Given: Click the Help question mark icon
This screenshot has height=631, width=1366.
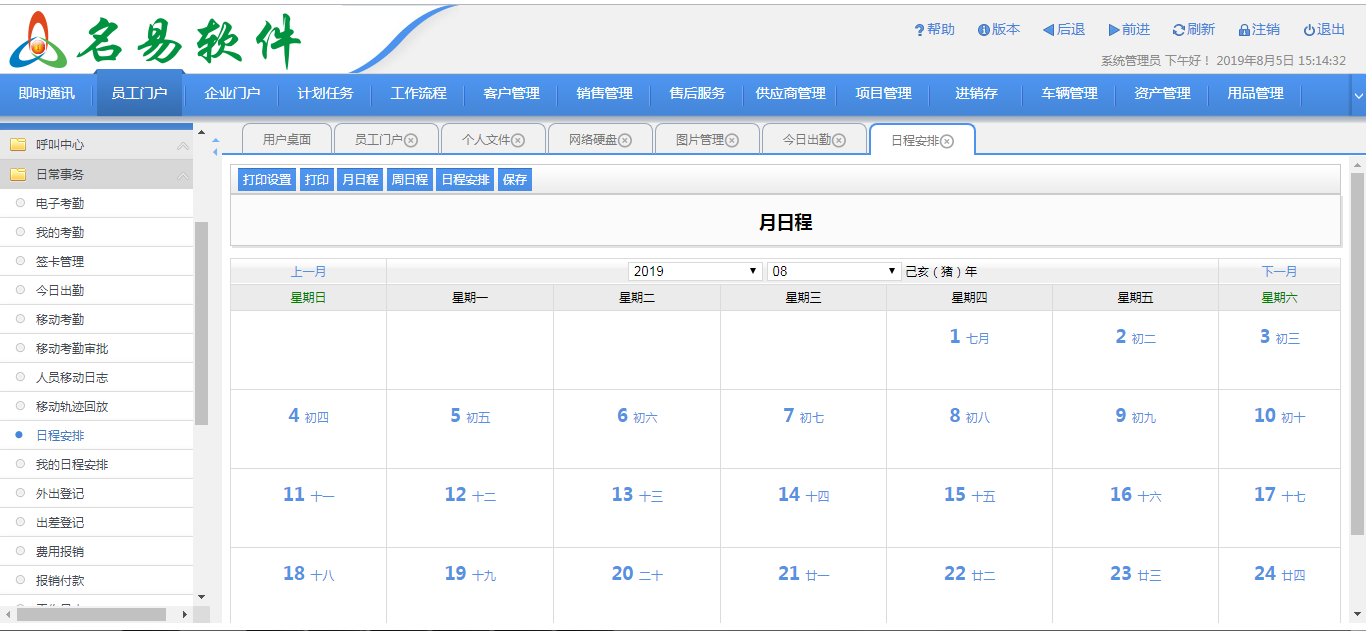Looking at the screenshot, I should click(919, 31).
